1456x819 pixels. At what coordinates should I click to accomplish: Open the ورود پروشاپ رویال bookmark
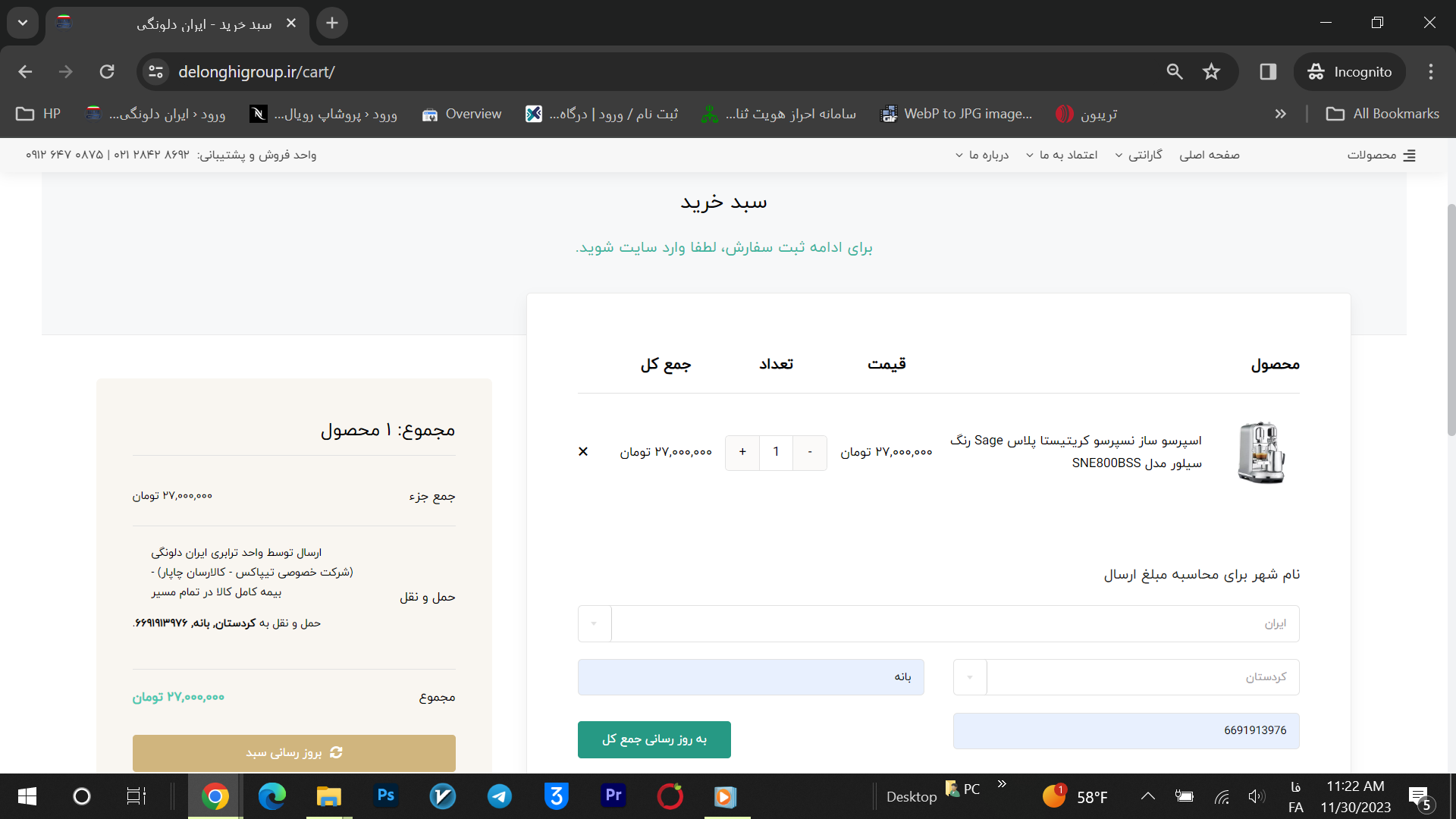click(x=324, y=114)
